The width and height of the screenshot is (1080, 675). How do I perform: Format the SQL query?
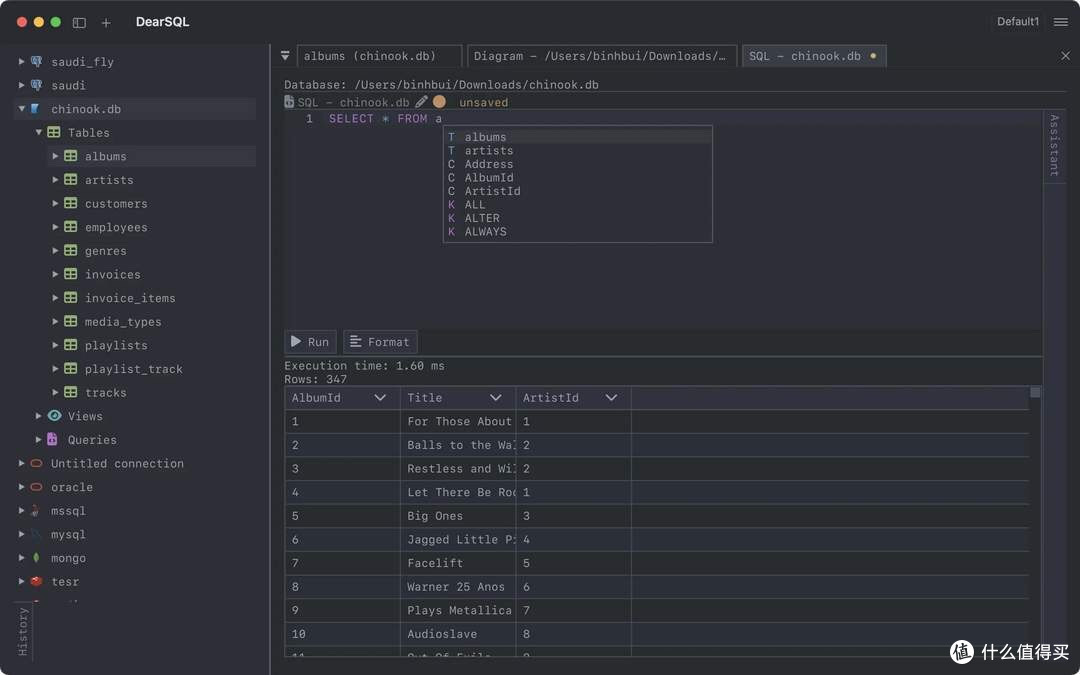(x=380, y=342)
